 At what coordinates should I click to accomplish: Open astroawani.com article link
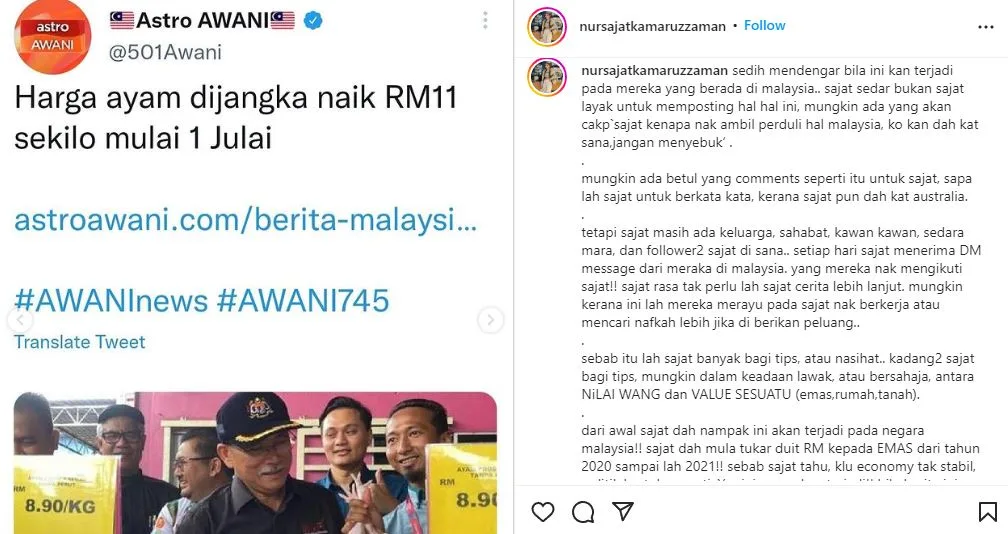[x=246, y=220]
